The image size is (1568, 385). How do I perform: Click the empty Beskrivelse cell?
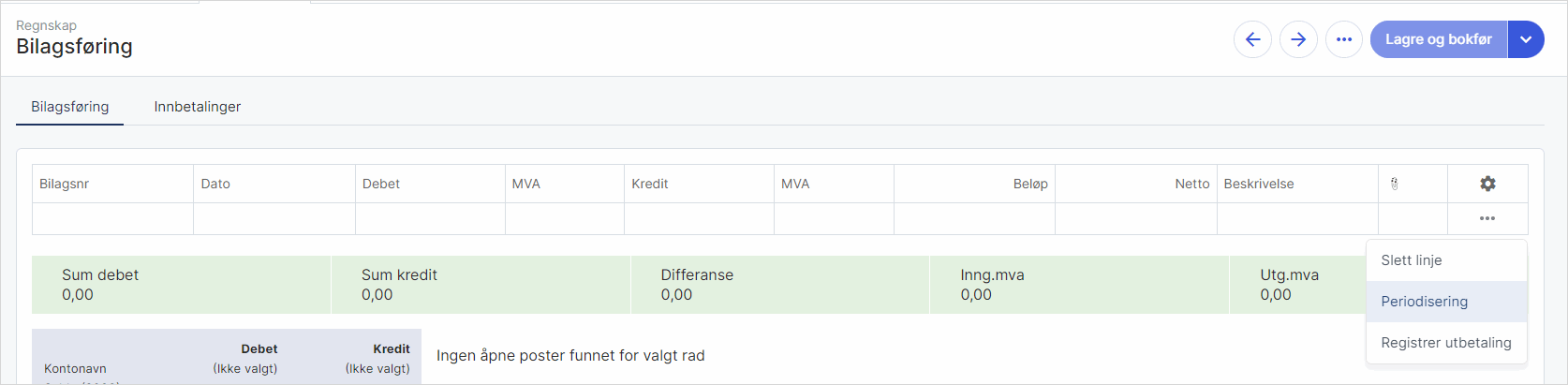1297,218
